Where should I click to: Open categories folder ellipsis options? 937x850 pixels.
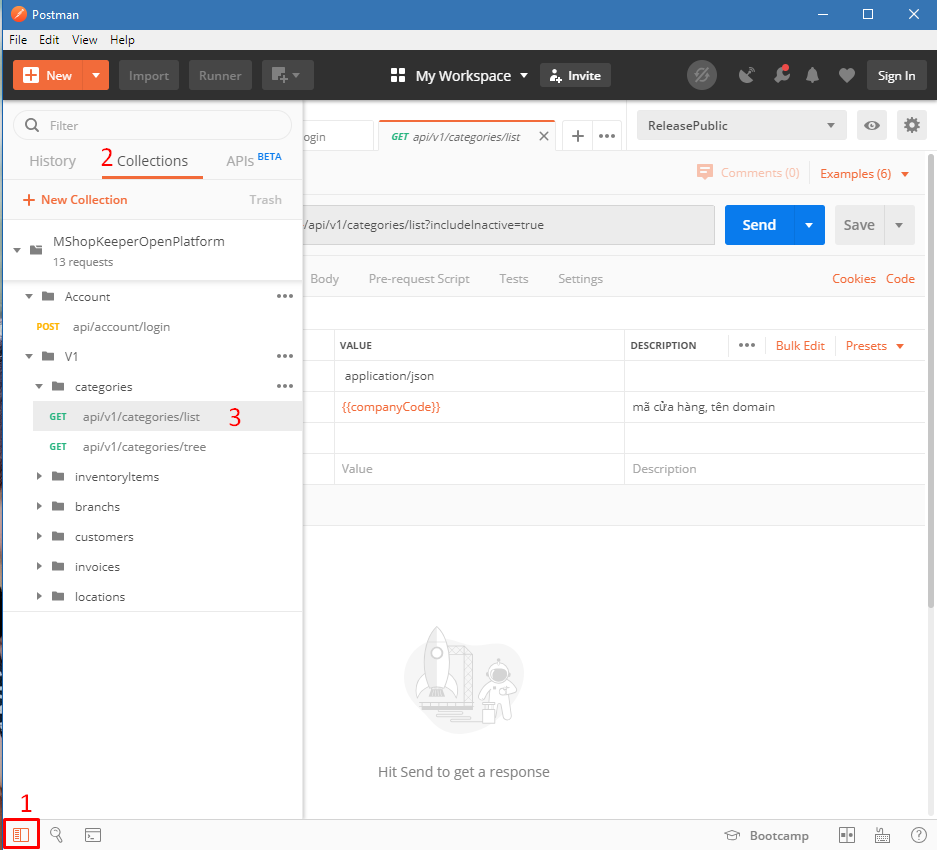click(x=285, y=386)
